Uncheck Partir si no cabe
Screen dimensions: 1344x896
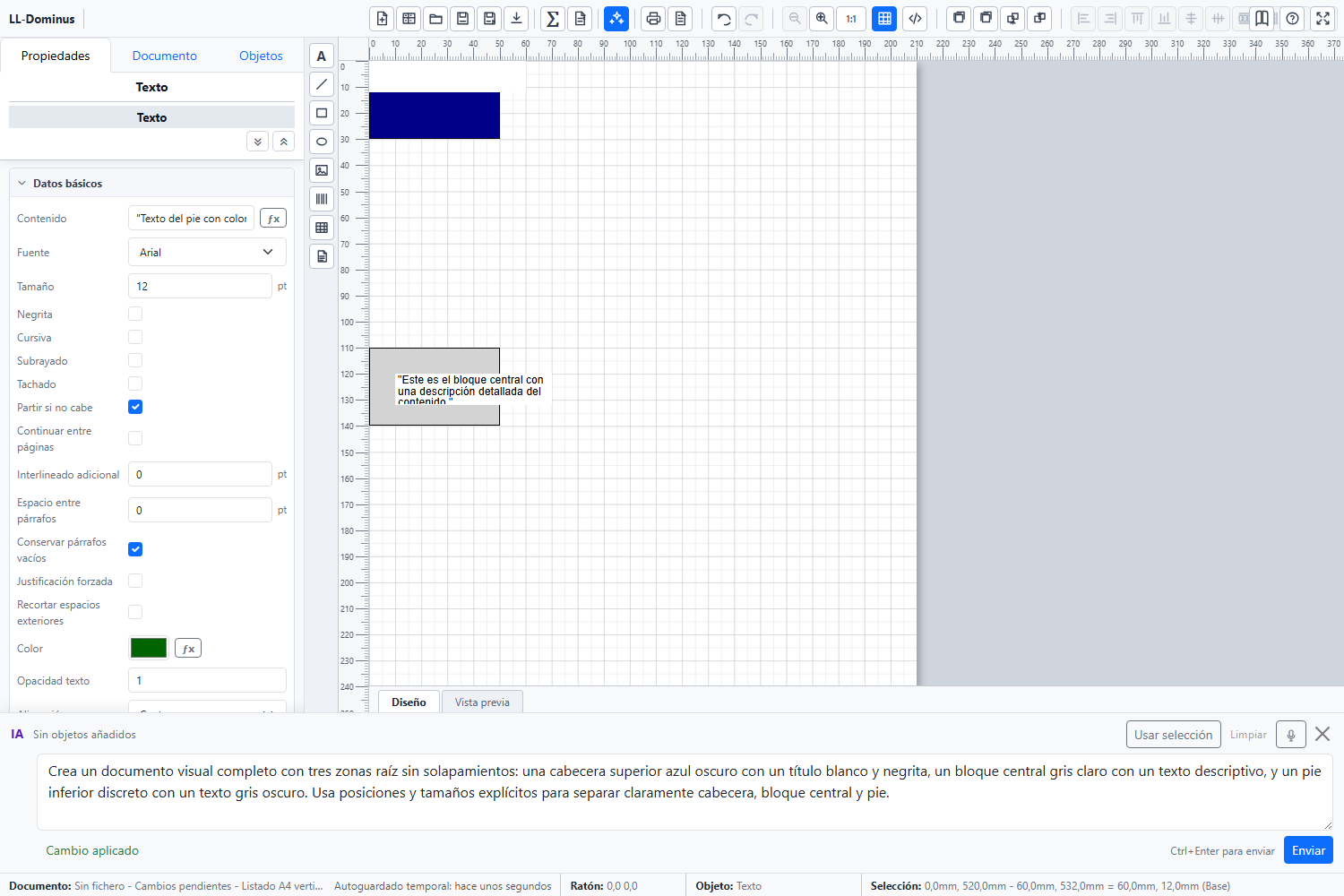pos(135,407)
